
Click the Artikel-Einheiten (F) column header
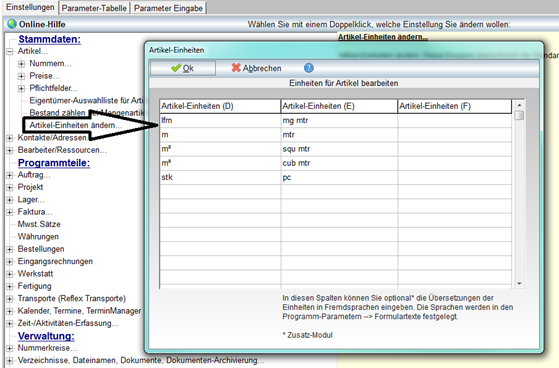pos(455,106)
